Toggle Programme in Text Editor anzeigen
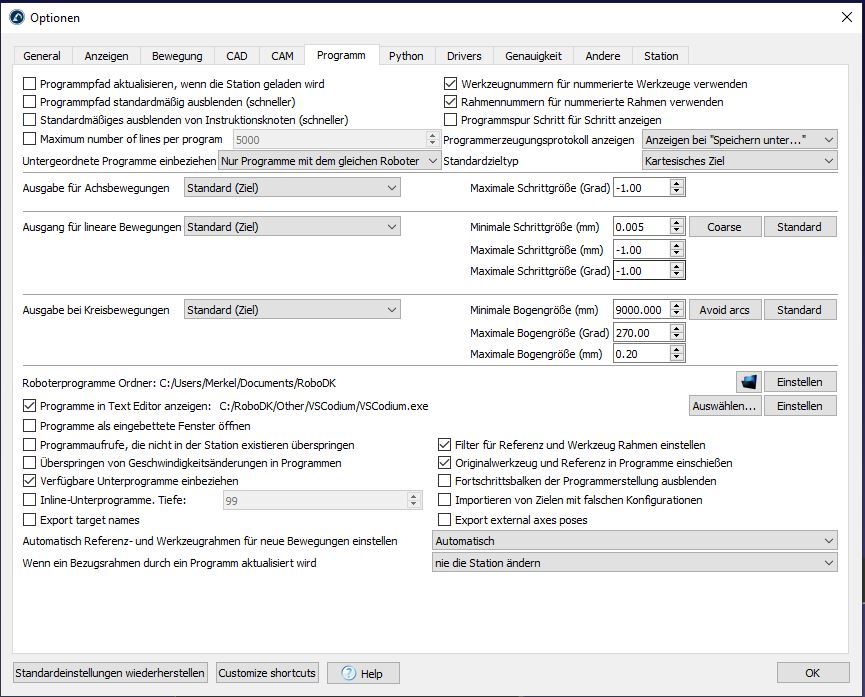 (x=30, y=406)
